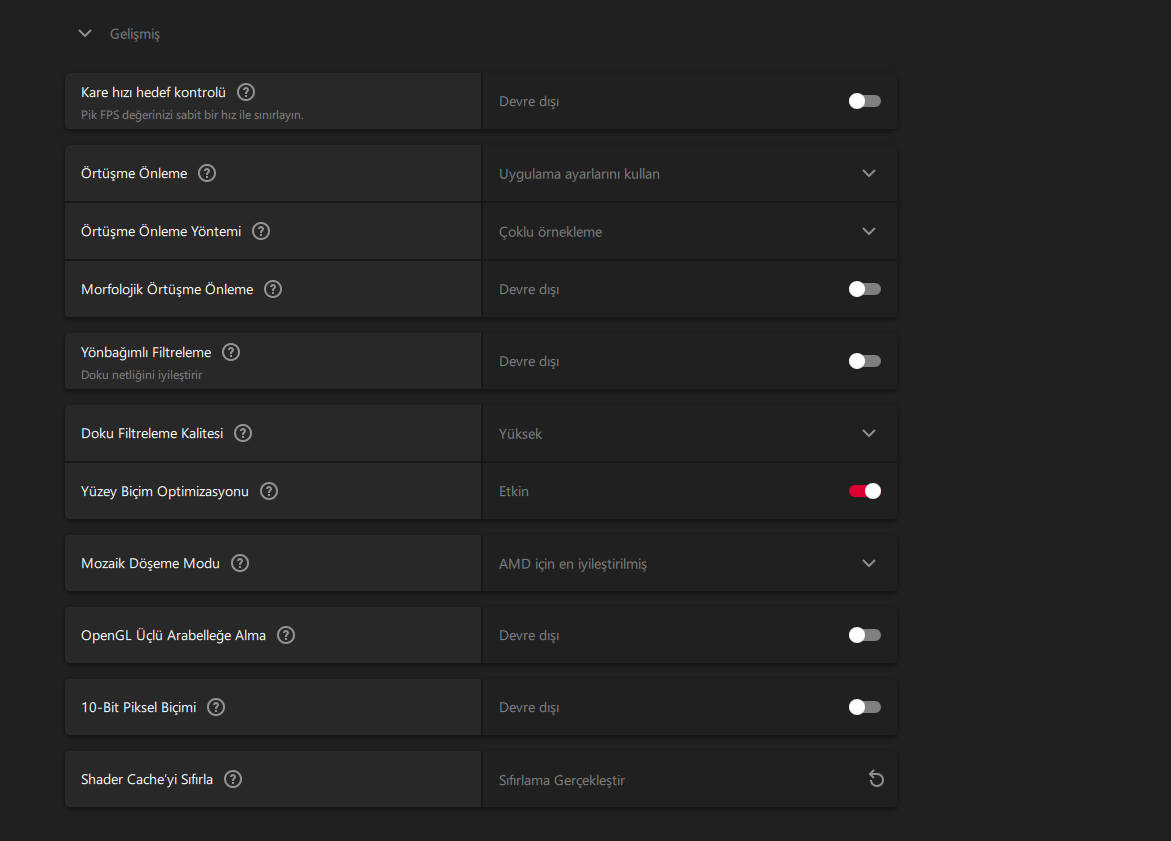Turn on Morfolojik Örtüşme Önleme switch
Screen dimensions: 1171x841
click(864, 289)
